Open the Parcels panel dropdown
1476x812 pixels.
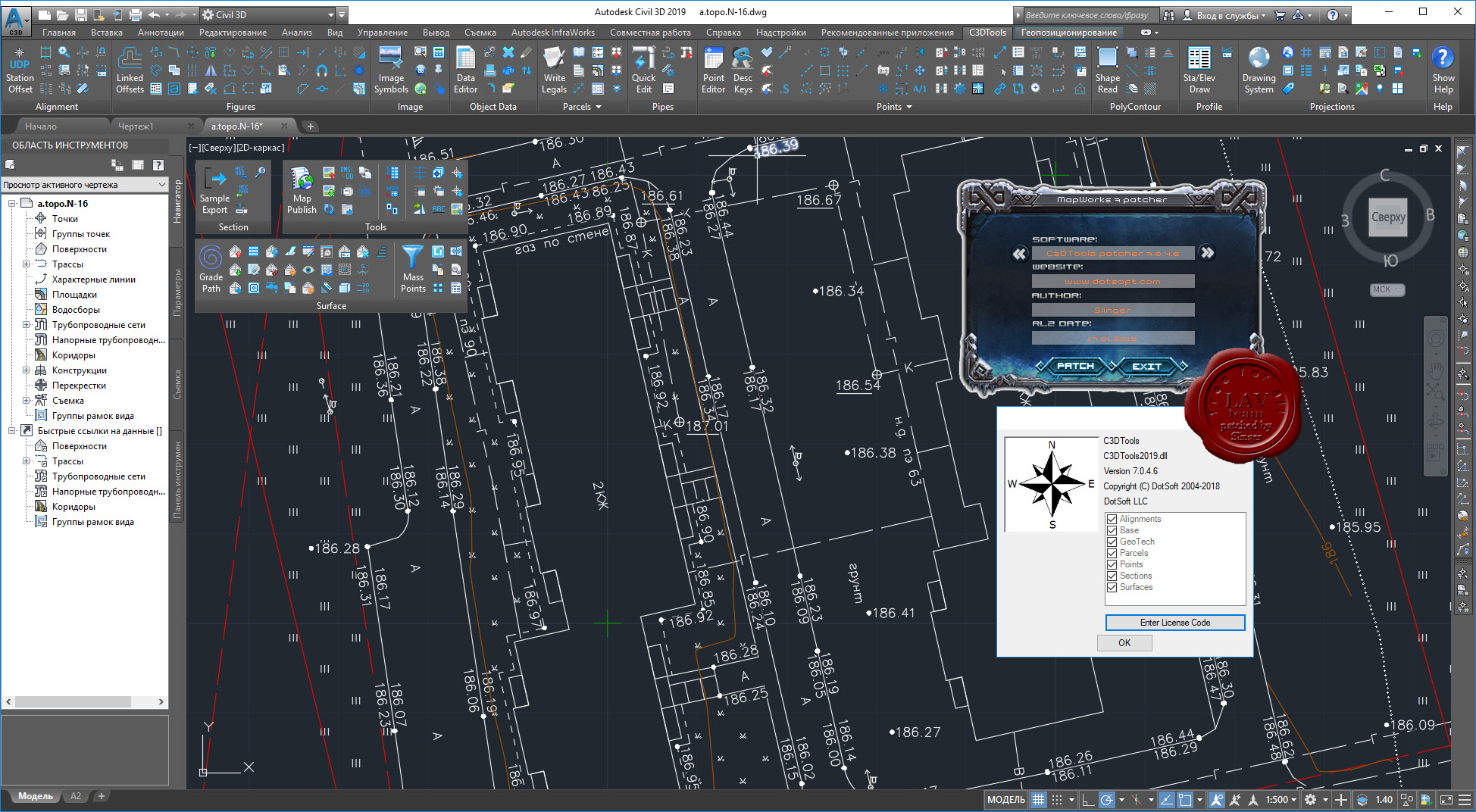point(582,107)
